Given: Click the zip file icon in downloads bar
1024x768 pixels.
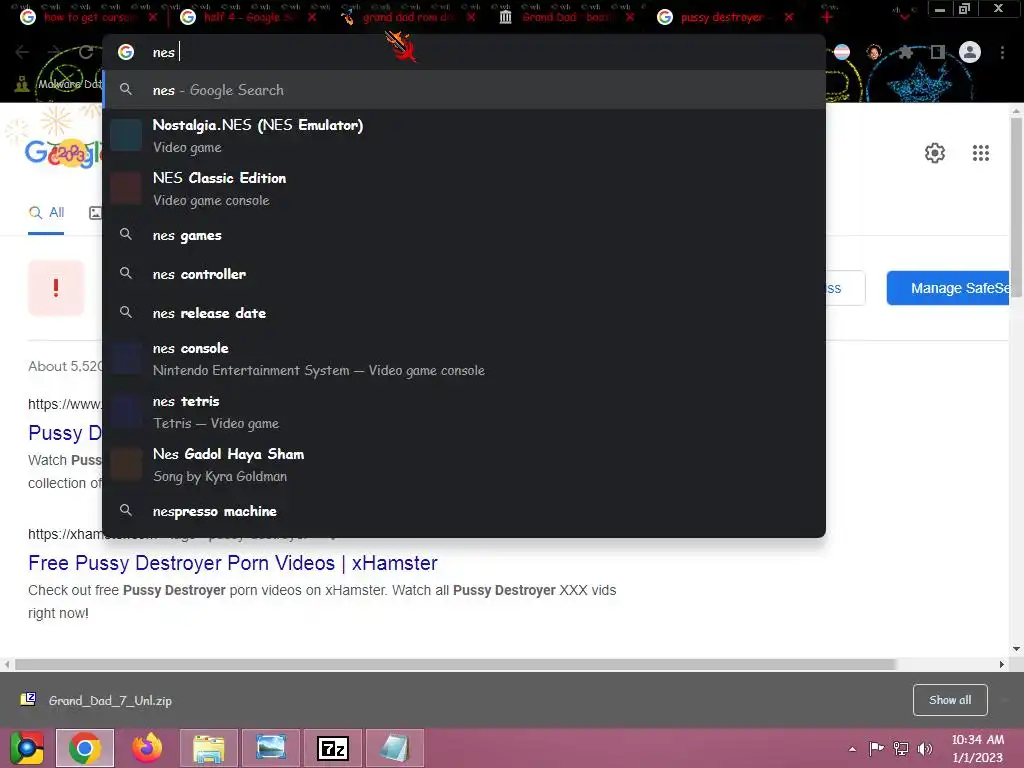Looking at the screenshot, I should pyautogui.click(x=28, y=700).
